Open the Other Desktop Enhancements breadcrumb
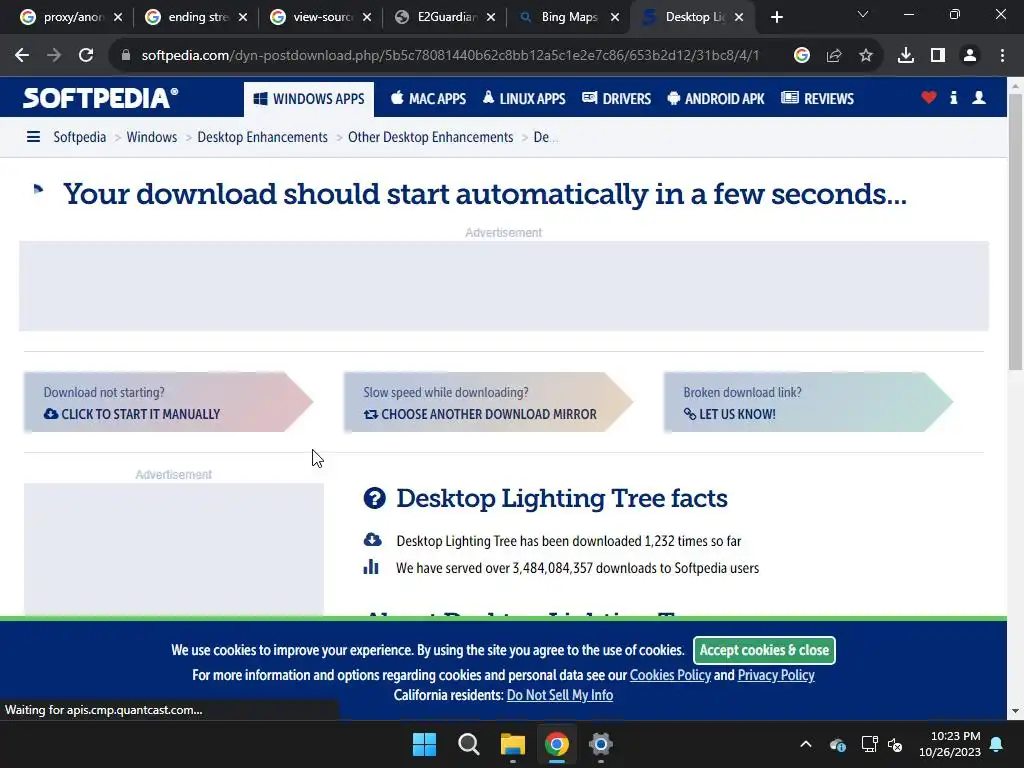Screen dimensions: 1024x768 point(430,137)
